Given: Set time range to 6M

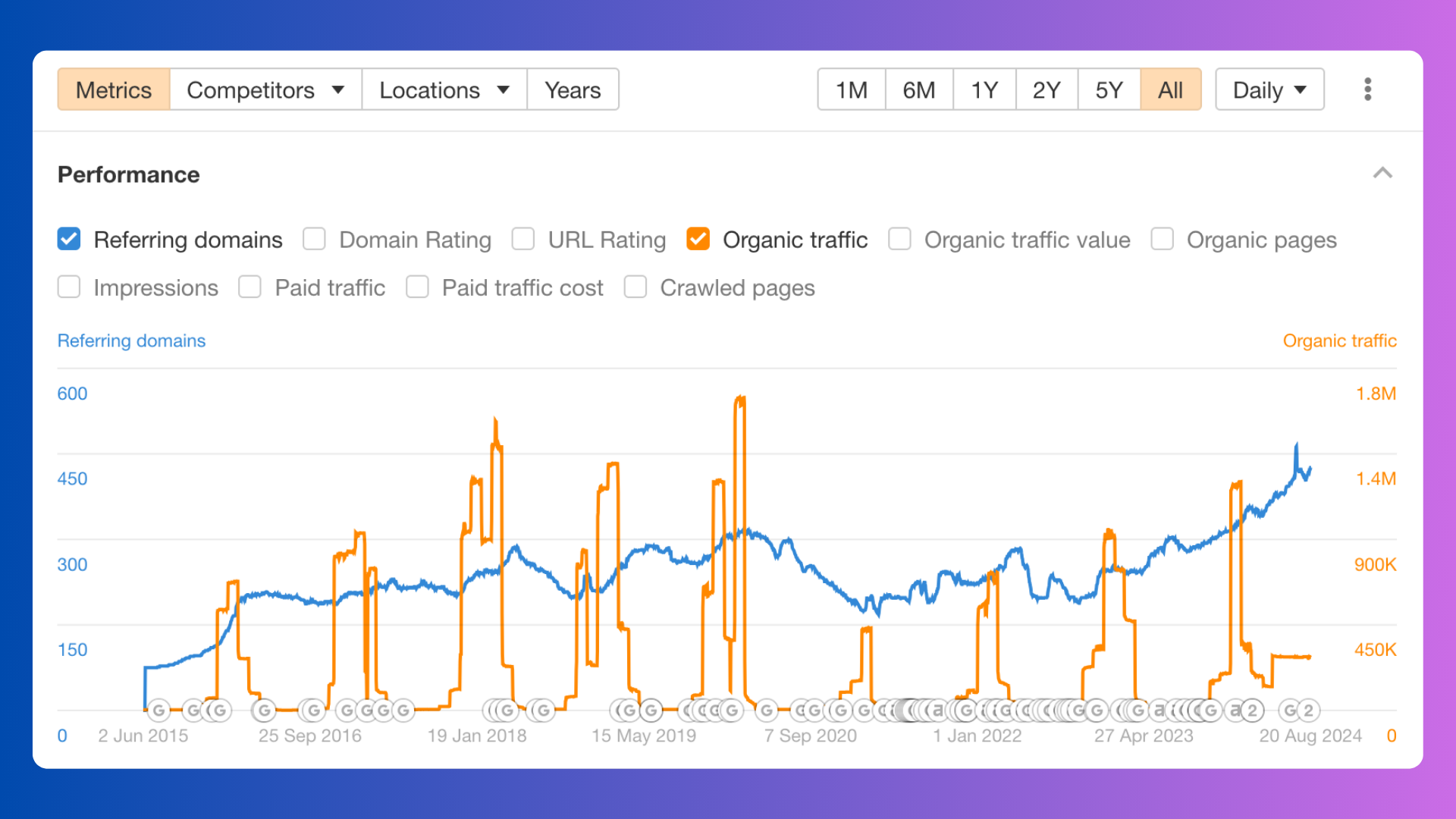Looking at the screenshot, I should [x=919, y=89].
